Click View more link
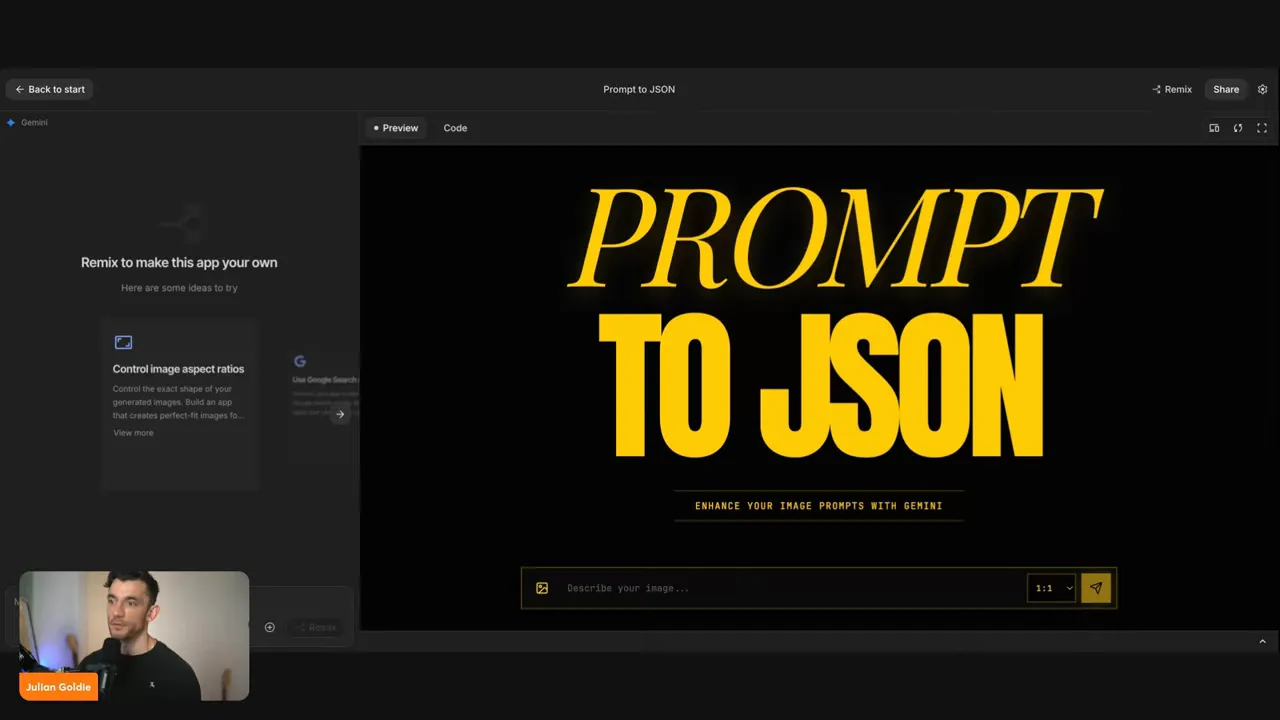1280x720 pixels. [133, 433]
